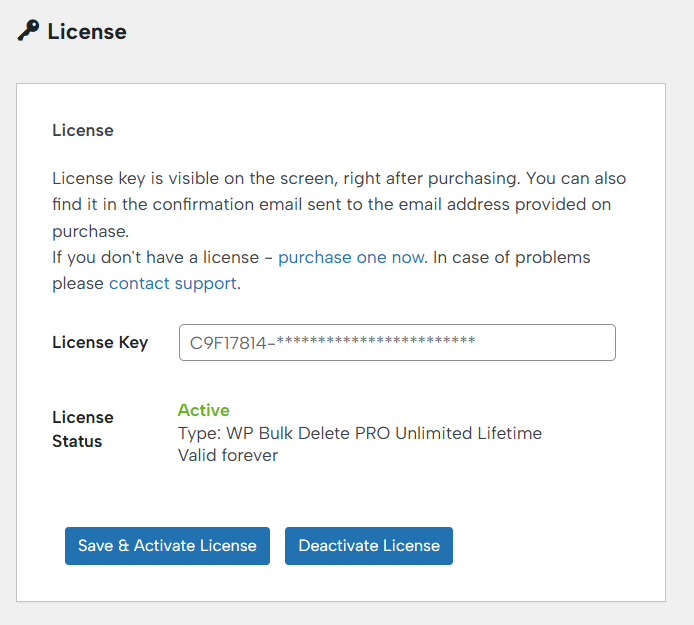Image resolution: width=694 pixels, height=625 pixels.
Task: Click the License Key label
Action: click(x=100, y=342)
